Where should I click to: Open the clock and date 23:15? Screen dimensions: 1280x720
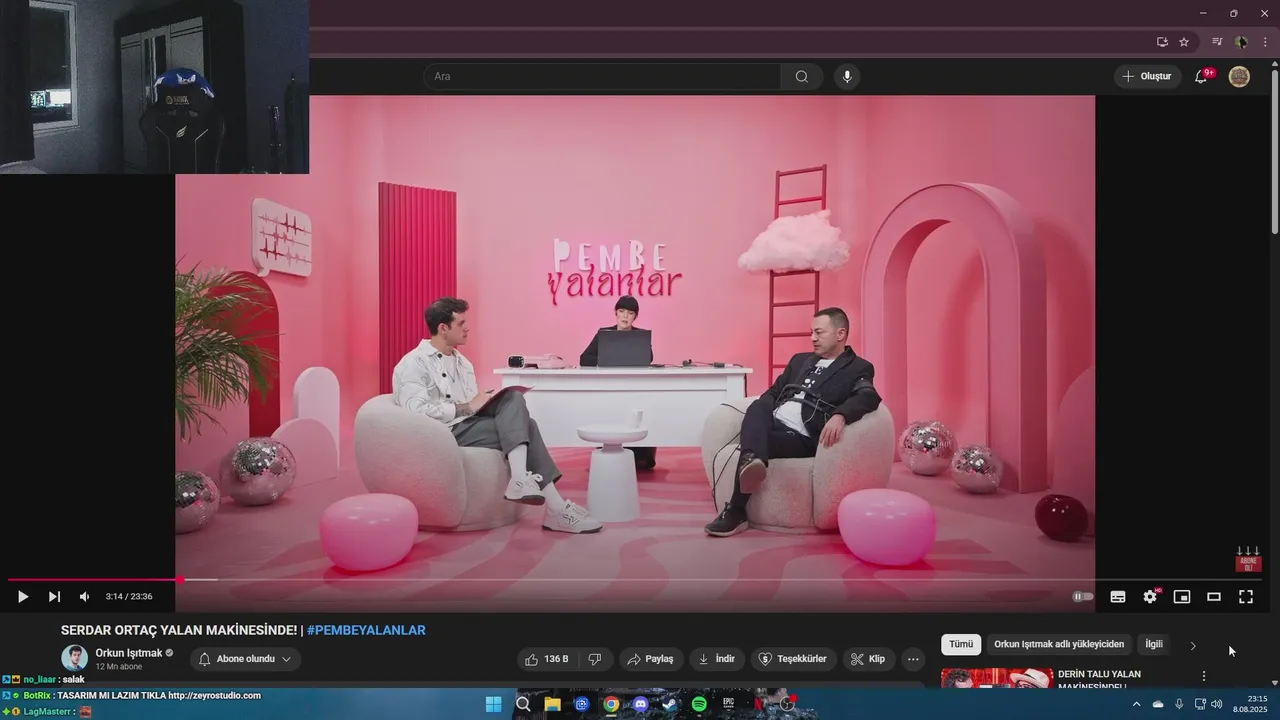1250,704
